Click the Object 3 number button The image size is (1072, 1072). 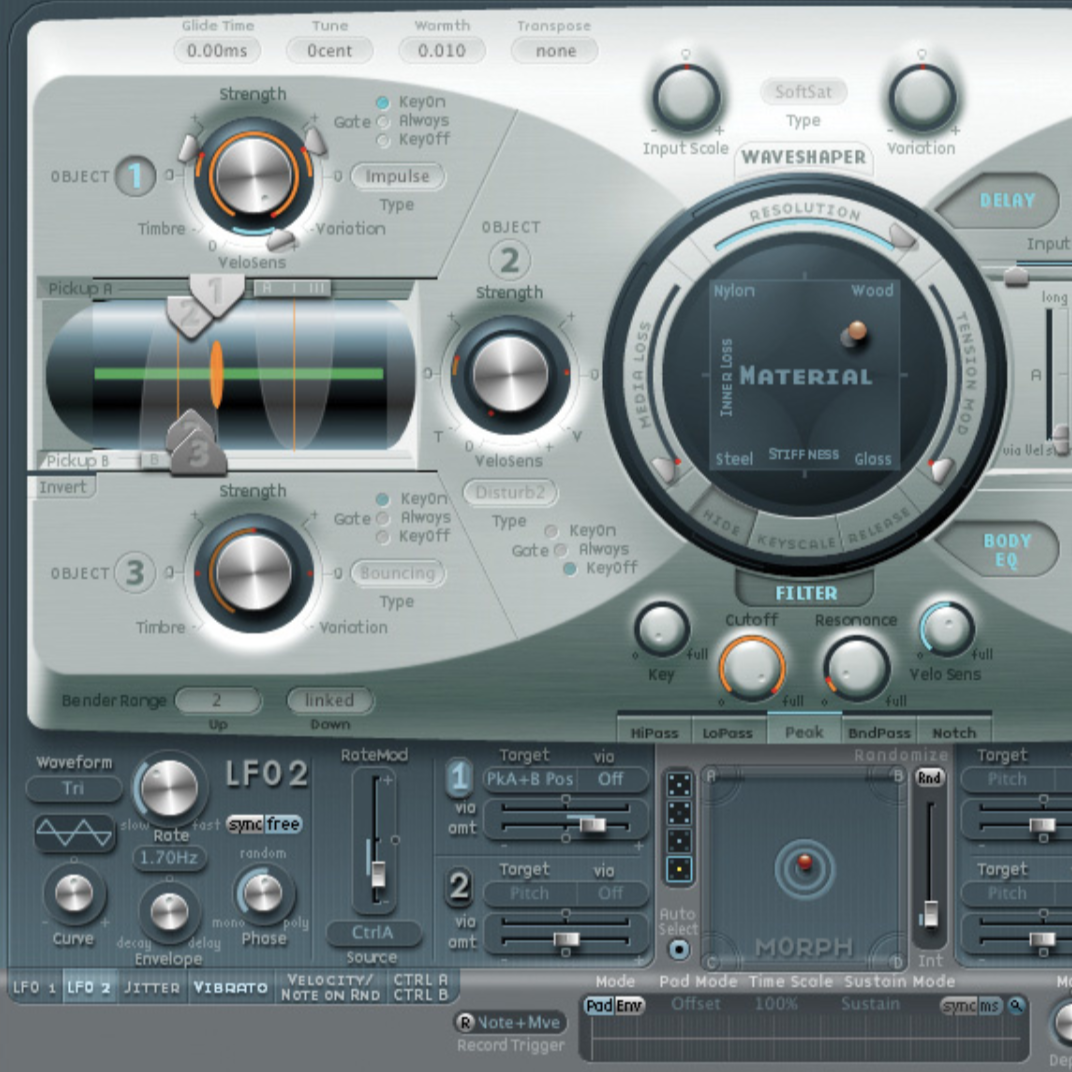click(x=135, y=574)
